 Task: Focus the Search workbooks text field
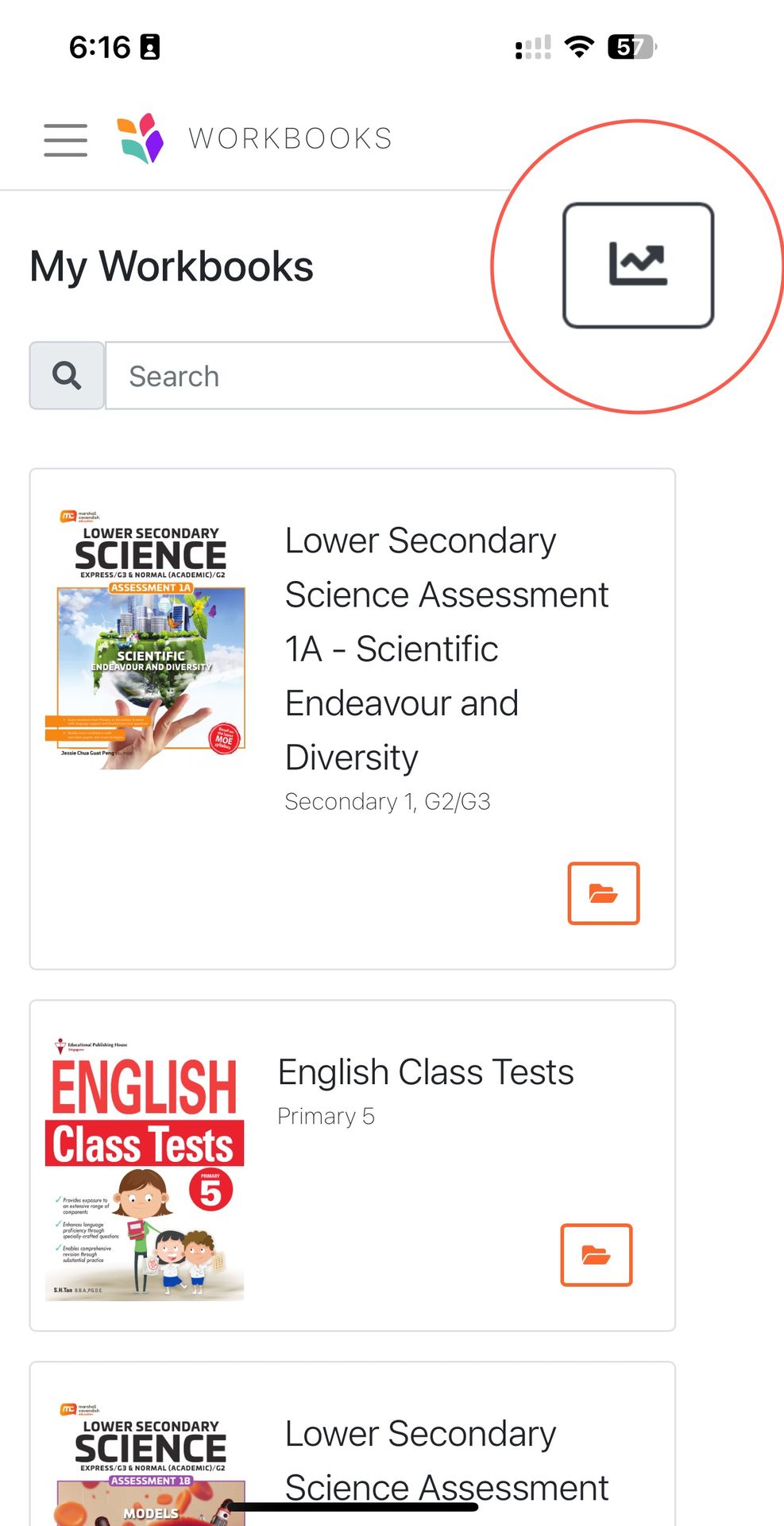point(318,376)
